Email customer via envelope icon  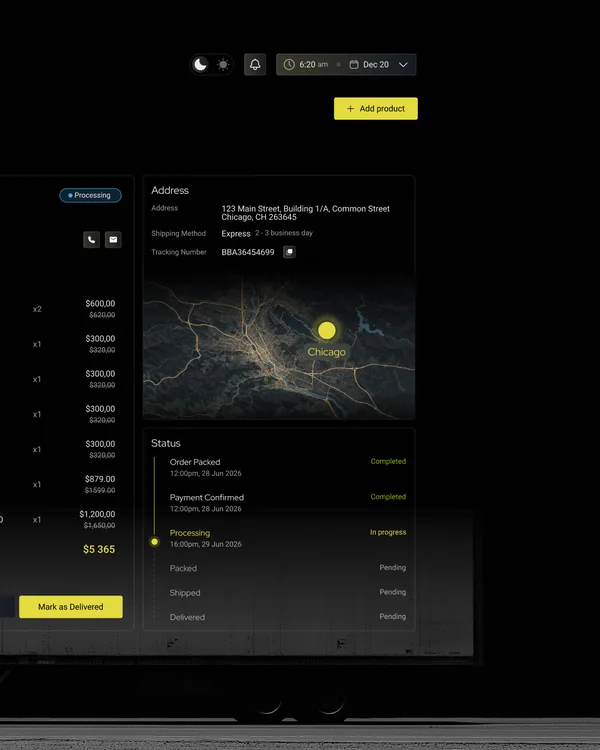pyautogui.click(x=113, y=240)
